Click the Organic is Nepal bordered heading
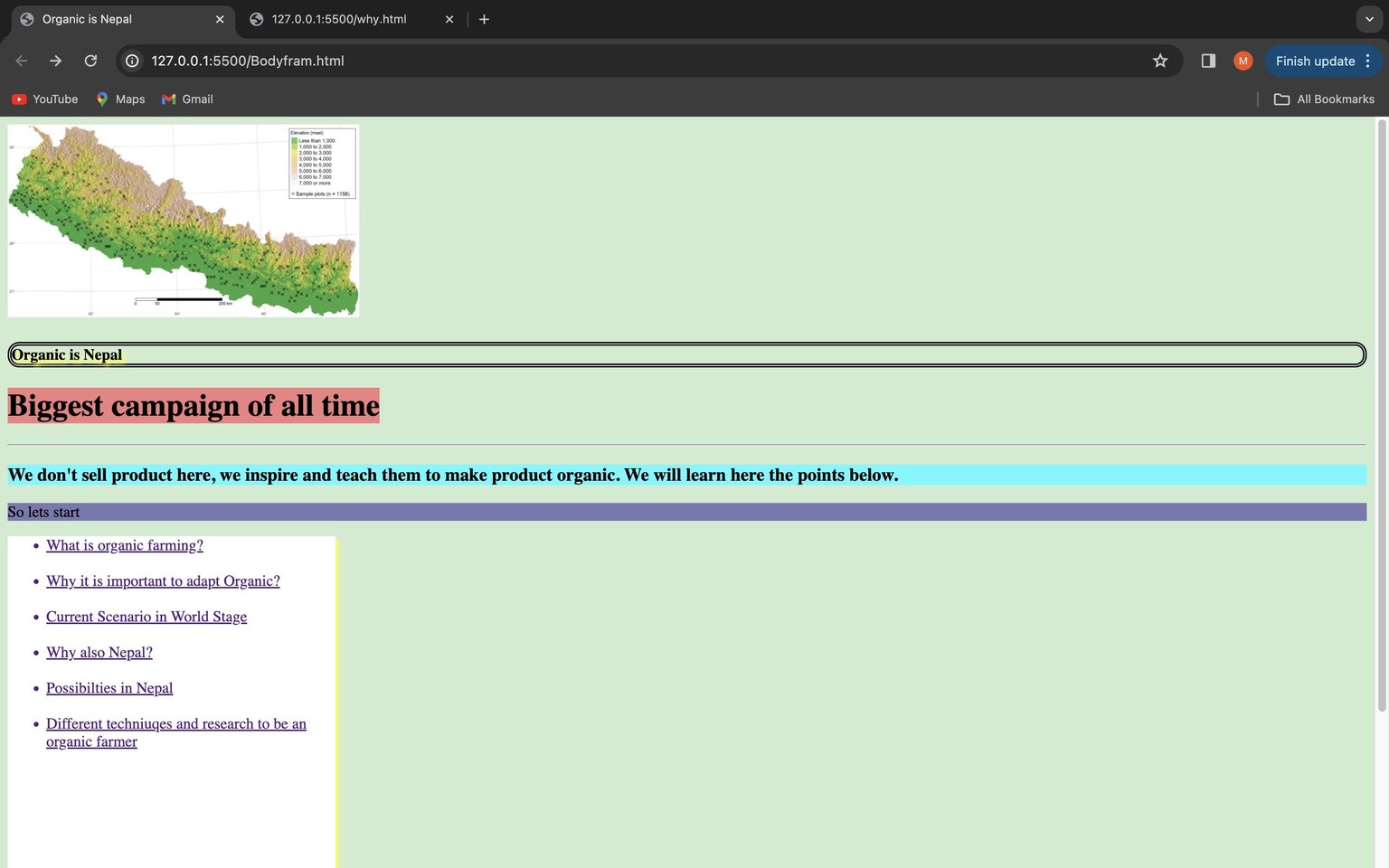 (686, 354)
